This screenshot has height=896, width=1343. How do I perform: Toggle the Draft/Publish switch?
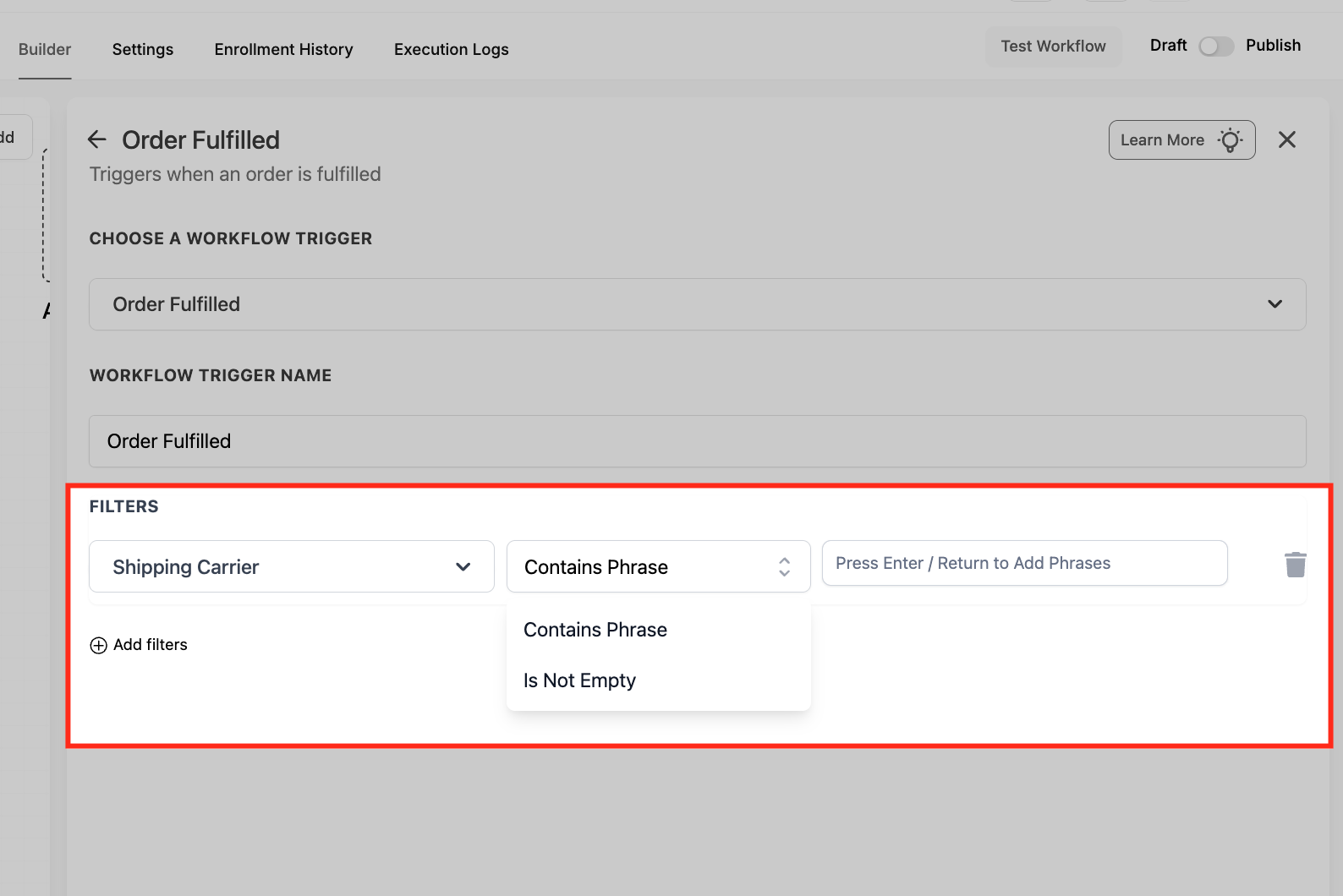pyautogui.click(x=1216, y=46)
